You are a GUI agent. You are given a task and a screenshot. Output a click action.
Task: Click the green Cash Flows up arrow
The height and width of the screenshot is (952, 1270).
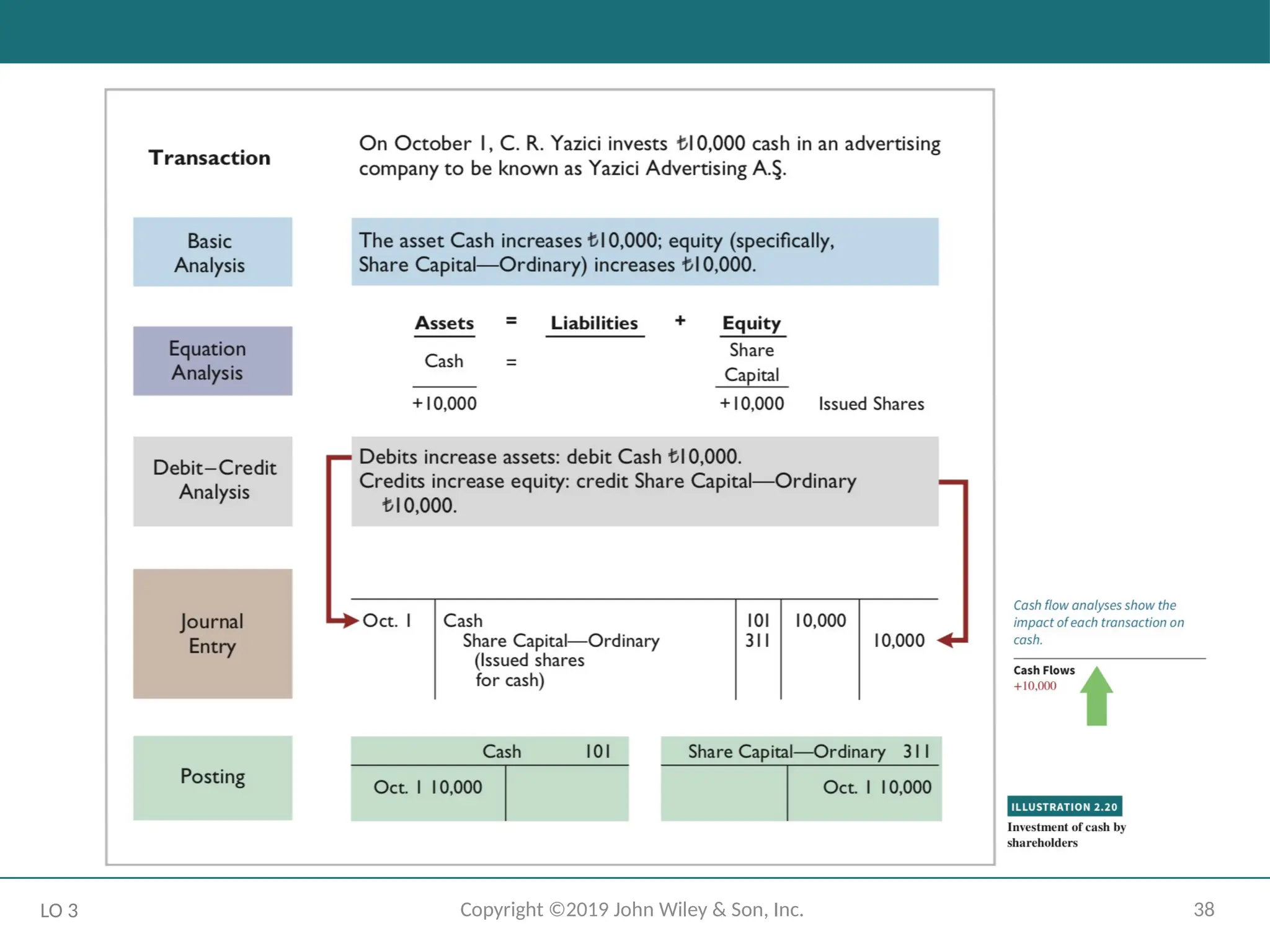[x=1096, y=695]
